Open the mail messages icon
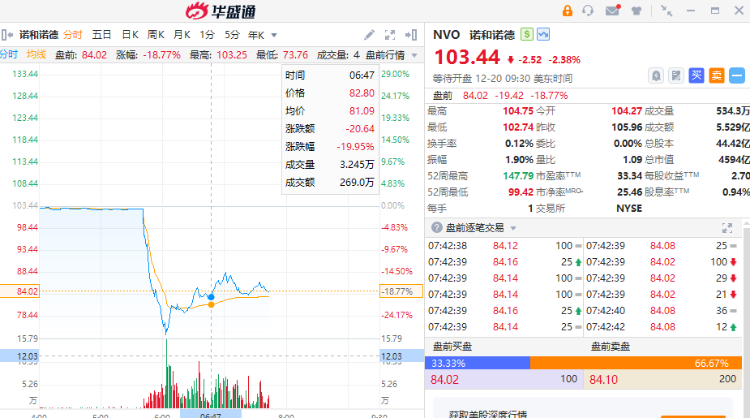 [x=614, y=11]
